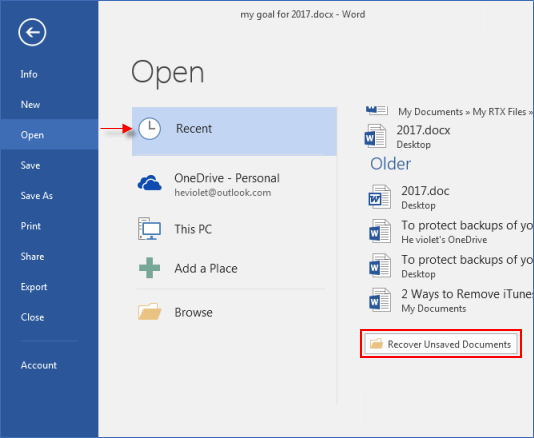This screenshot has height=438, width=534.
Task: Select the Recent clock icon
Action: (x=150, y=129)
